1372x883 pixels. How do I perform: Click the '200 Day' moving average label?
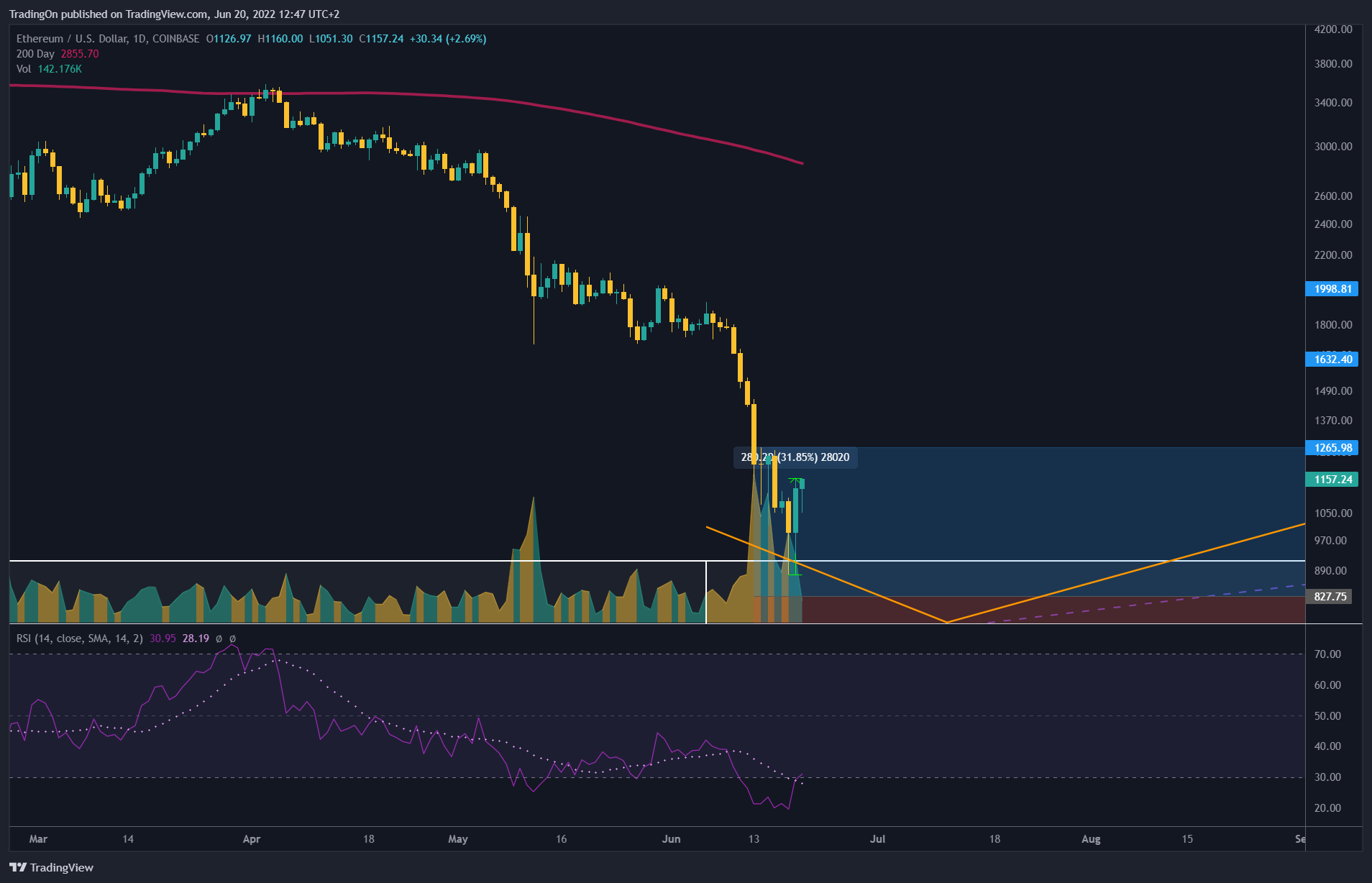(x=35, y=54)
